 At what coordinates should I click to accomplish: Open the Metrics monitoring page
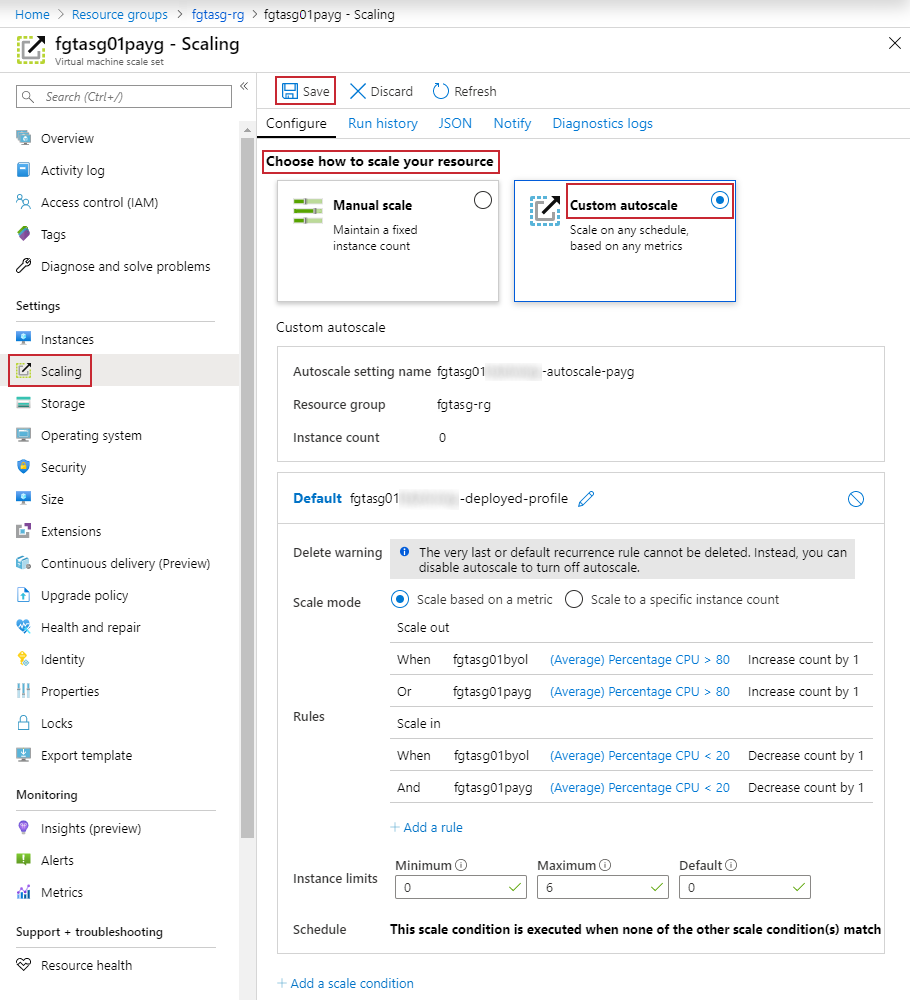[x=64, y=892]
